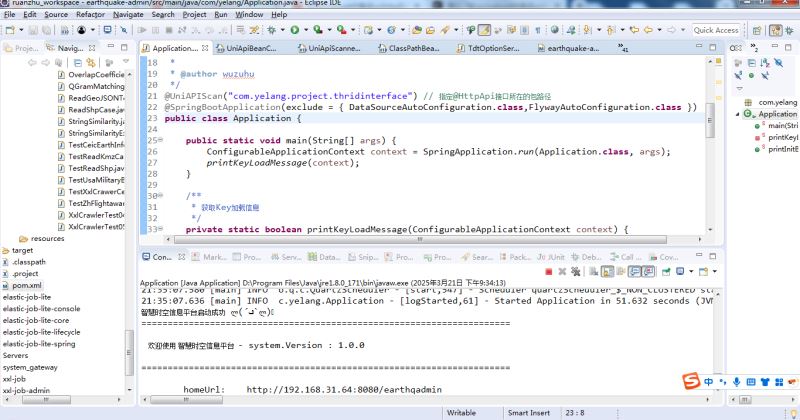Switch to the UniApiBeanC... editor tab

pyautogui.click(x=246, y=48)
